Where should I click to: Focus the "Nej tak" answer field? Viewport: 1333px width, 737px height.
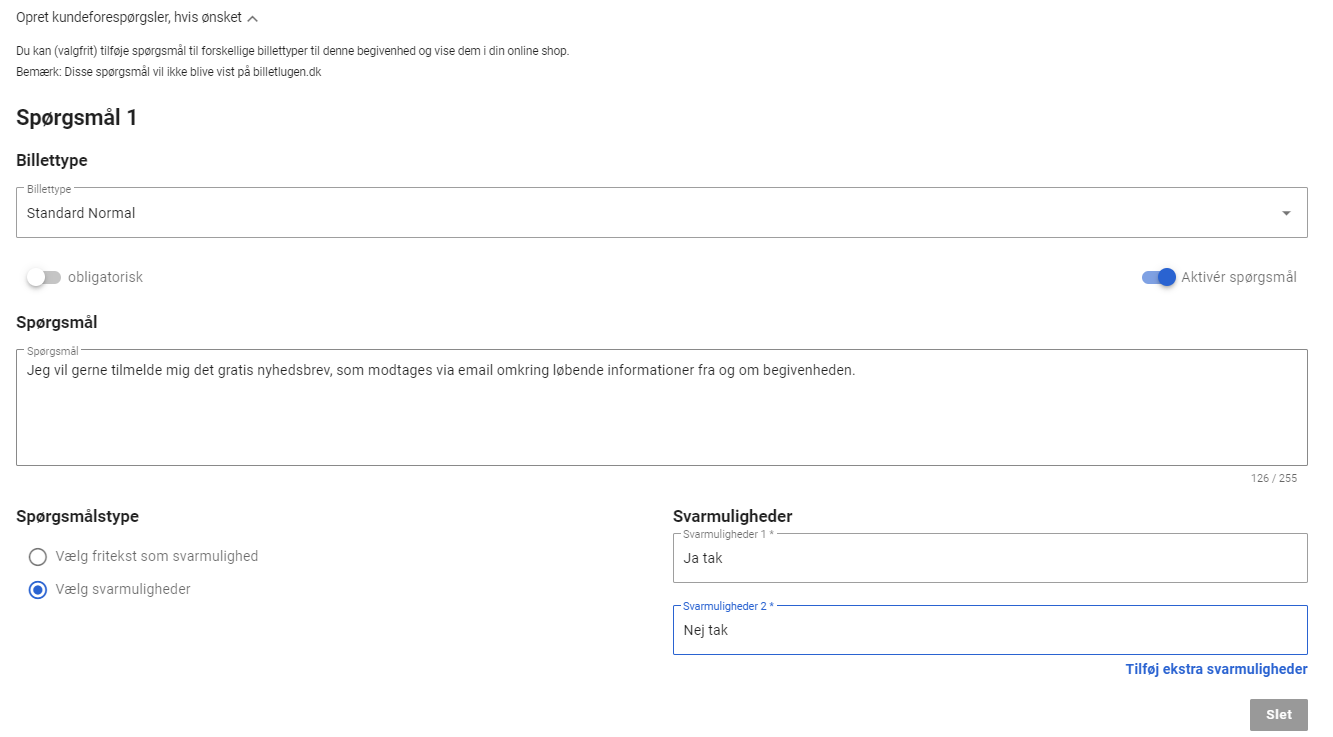pos(989,630)
